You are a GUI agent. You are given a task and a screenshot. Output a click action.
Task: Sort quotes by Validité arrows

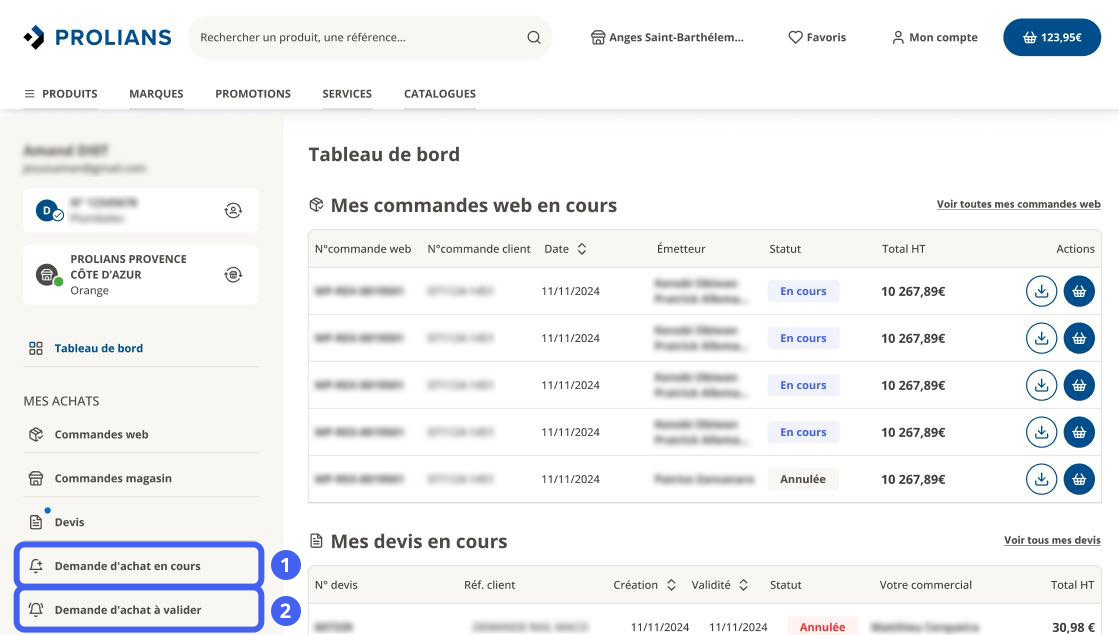click(743, 585)
